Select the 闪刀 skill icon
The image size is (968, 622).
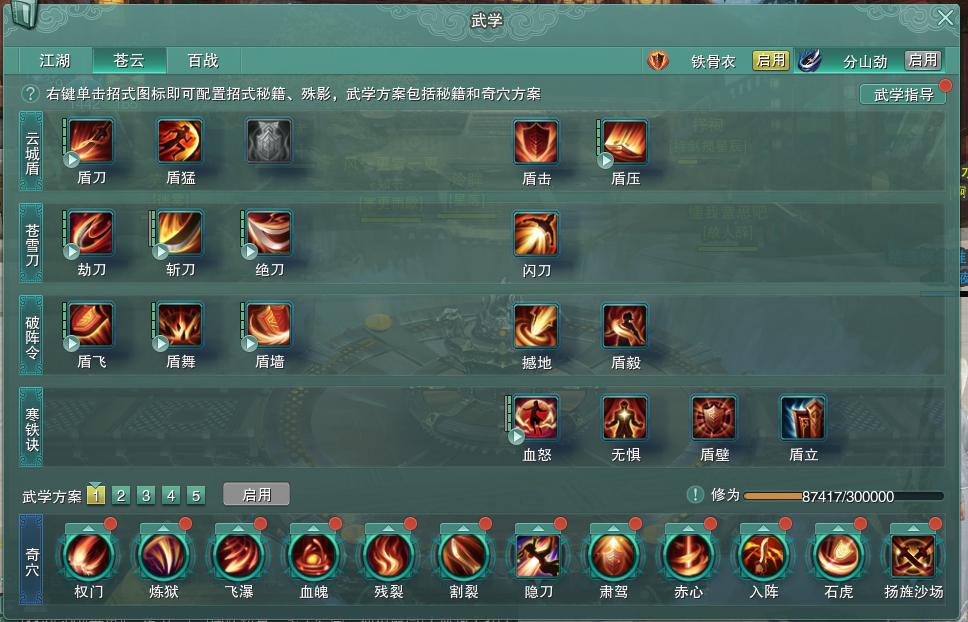point(536,234)
